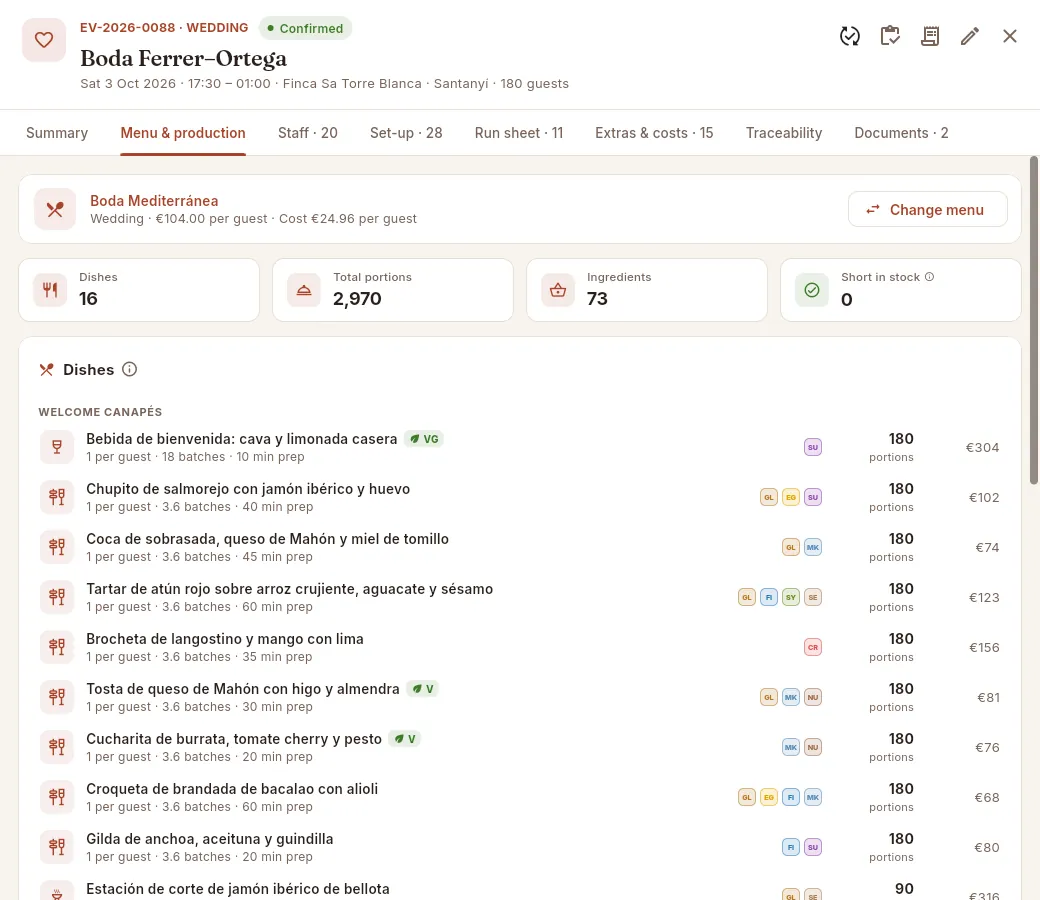The height and width of the screenshot is (900, 1040).
Task: Open the Staff · 20 tab
Action: point(308,133)
